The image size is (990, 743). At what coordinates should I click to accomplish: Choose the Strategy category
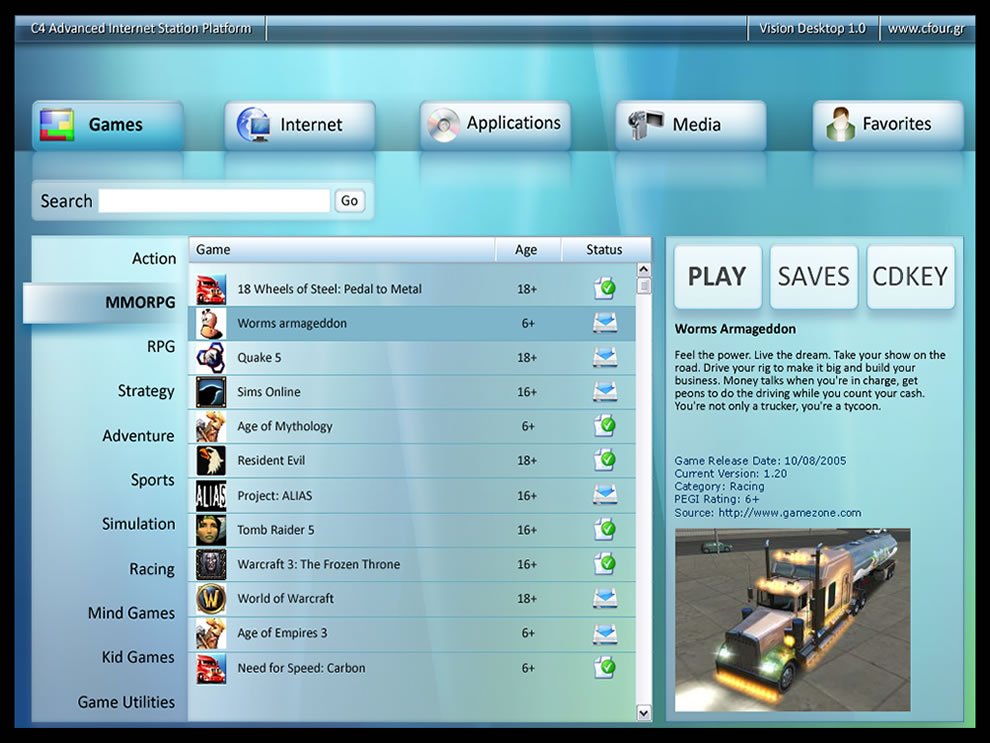pyautogui.click(x=146, y=391)
